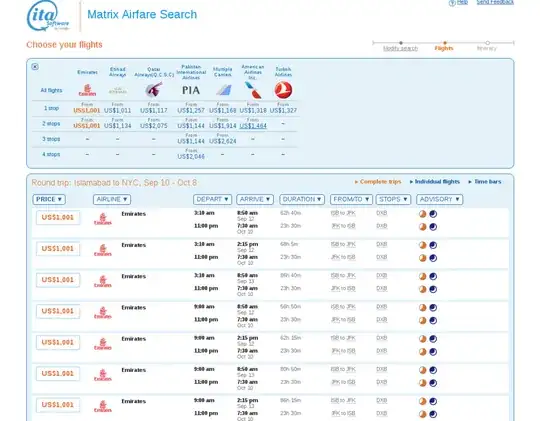The height and width of the screenshot is (421, 540).
Task: Select the first US$1,001 price button
Action: [x=58, y=217]
